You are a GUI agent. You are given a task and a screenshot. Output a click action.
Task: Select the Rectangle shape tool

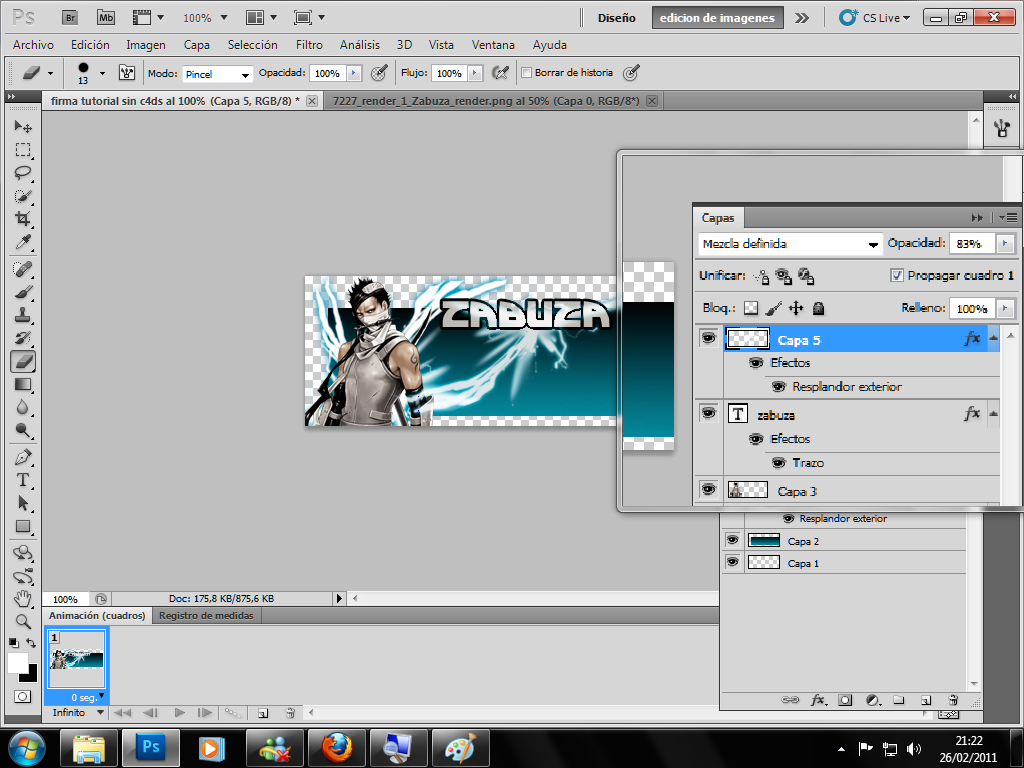[23, 526]
